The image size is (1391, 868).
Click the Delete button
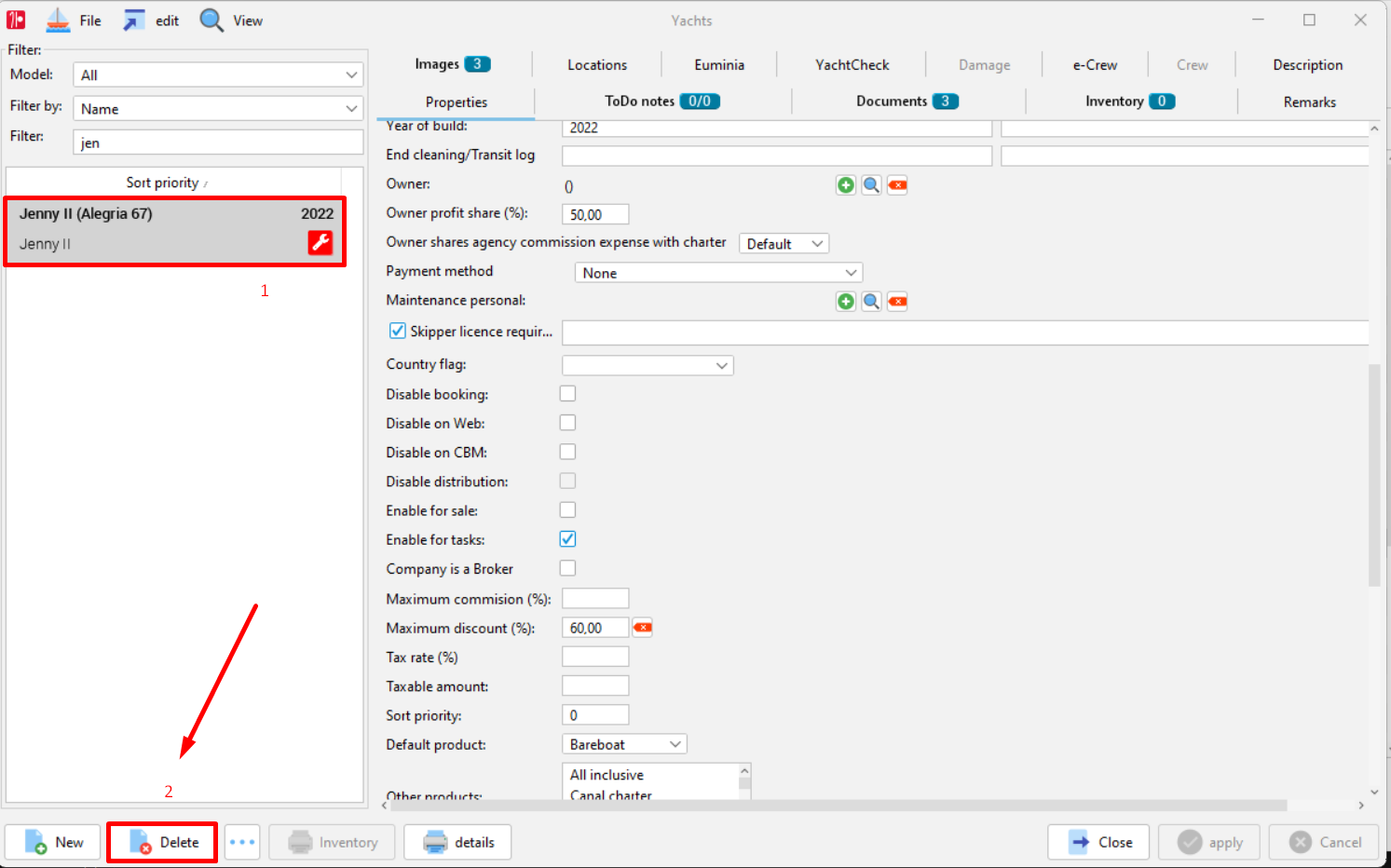(x=162, y=842)
